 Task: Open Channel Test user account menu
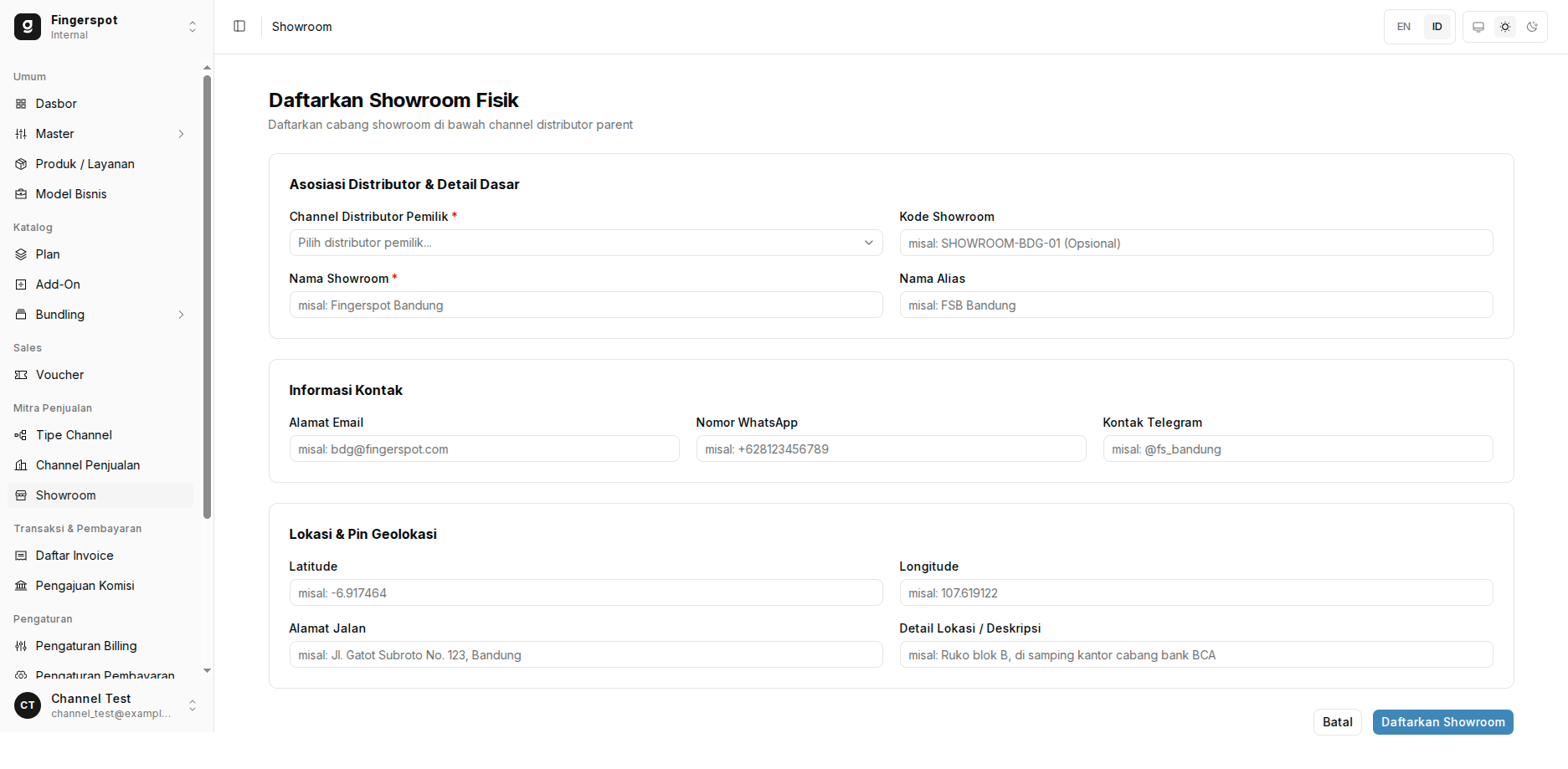click(107, 705)
